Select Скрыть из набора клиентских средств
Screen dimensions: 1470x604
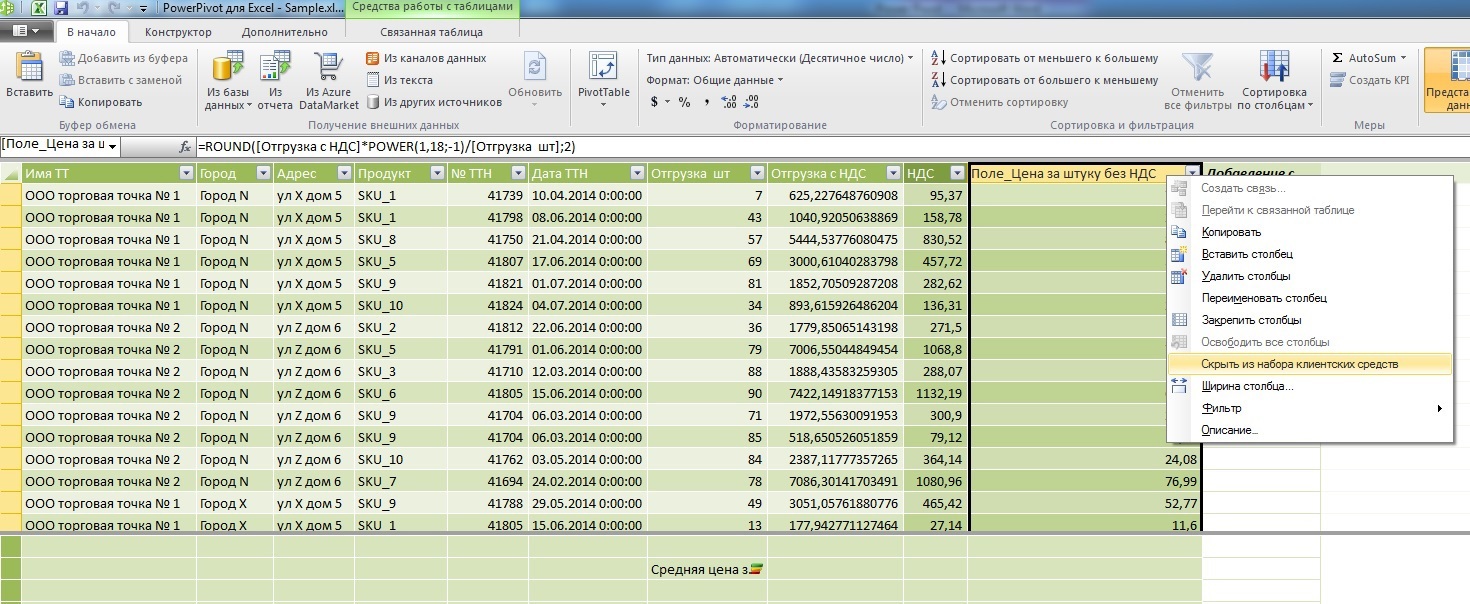pyautogui.click(x=1309, y=365)
